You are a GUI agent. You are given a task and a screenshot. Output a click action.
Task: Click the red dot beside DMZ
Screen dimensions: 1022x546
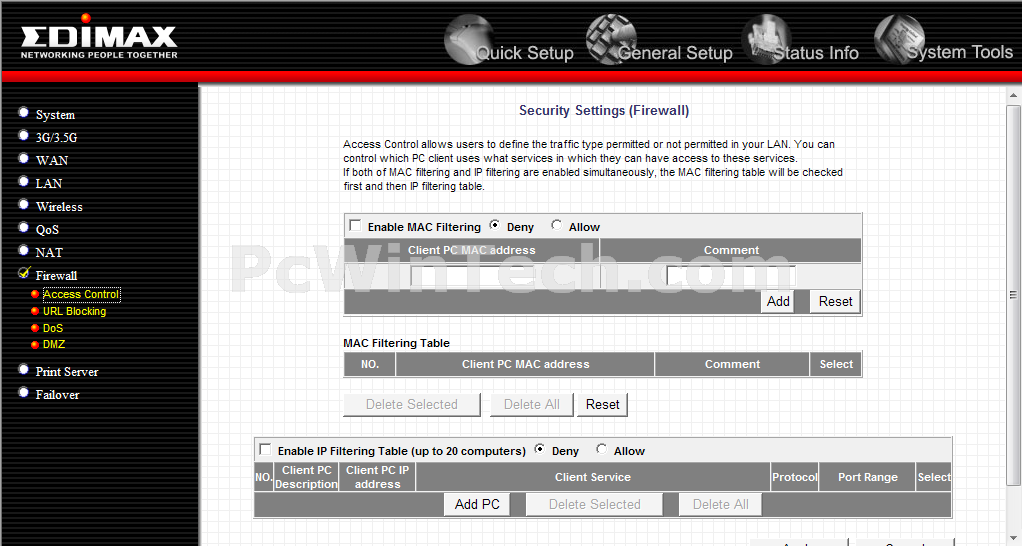tap(35, 345)
